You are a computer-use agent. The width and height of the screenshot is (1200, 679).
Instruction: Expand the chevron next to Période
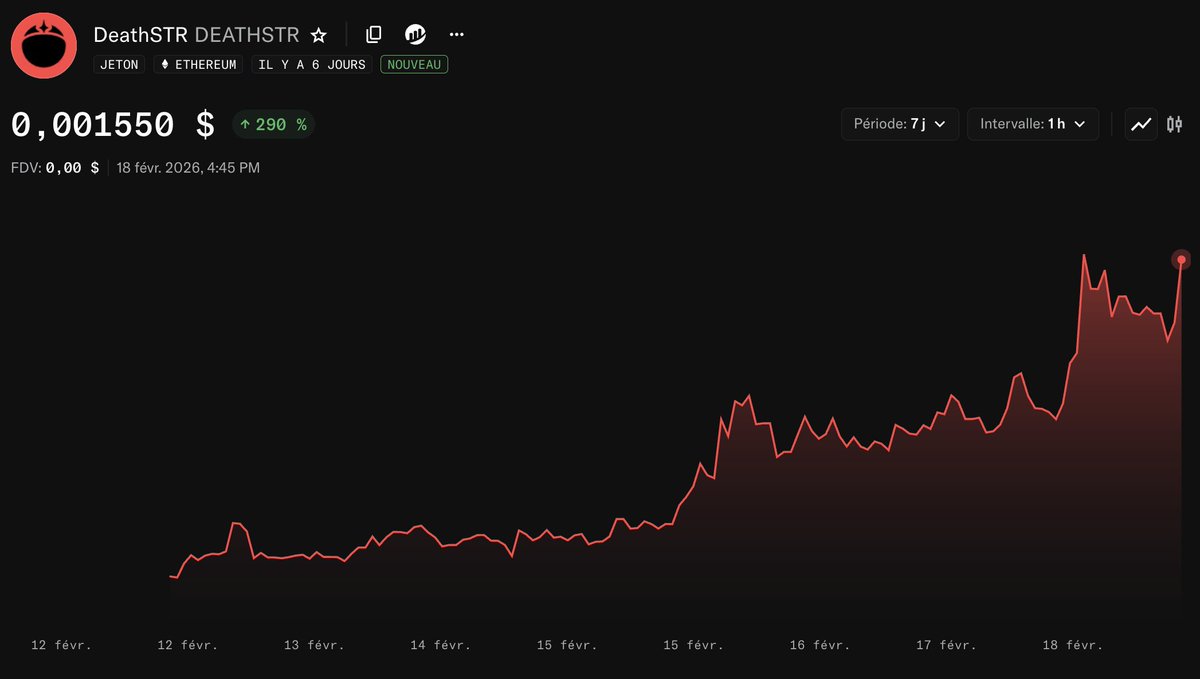[x=941, y=124]
